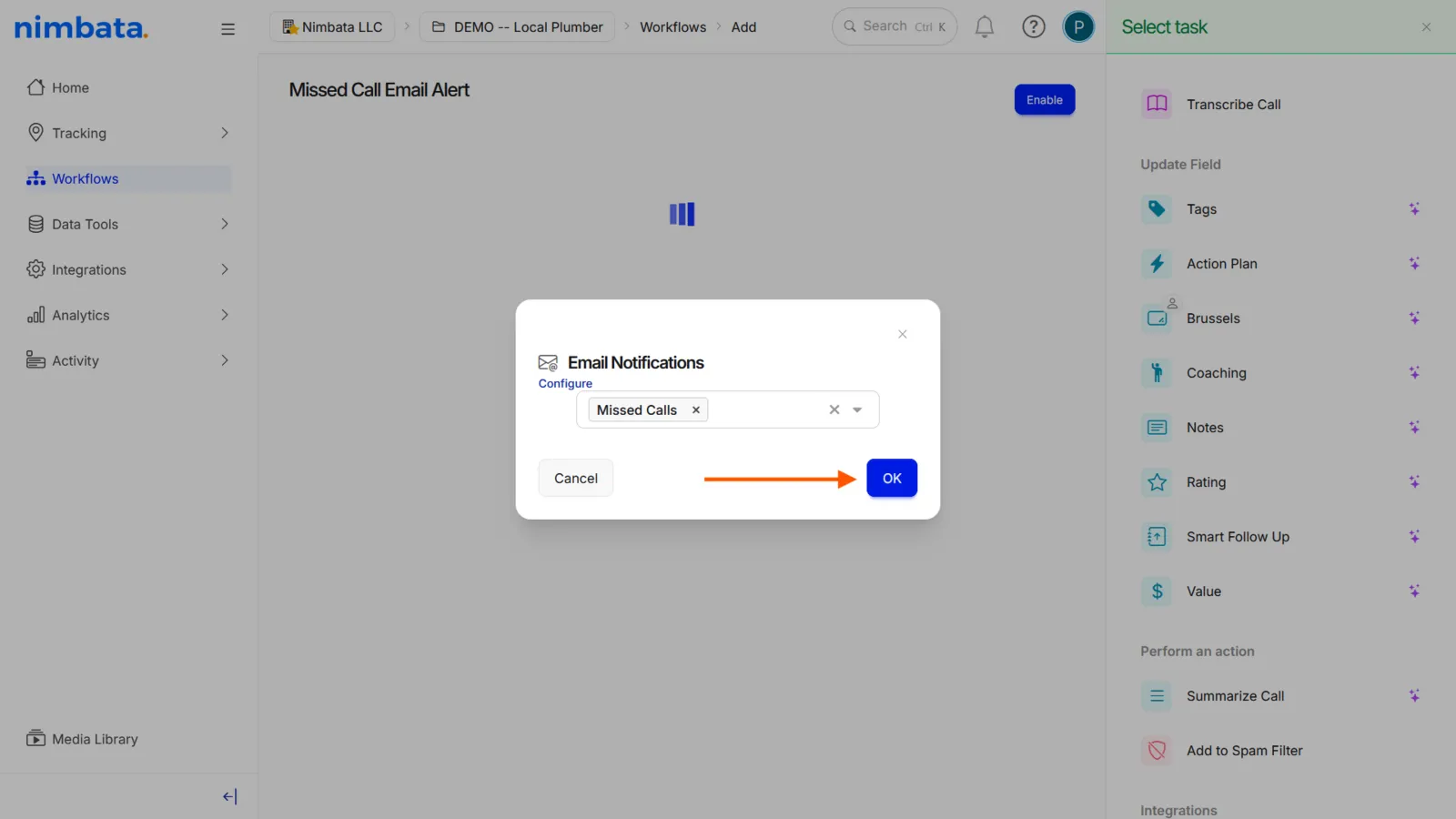The height and width of the screenshot is (819, 1456).
Task: Click the Tags tag icon
Action: pyautogui.click(x=1157, y=208)
